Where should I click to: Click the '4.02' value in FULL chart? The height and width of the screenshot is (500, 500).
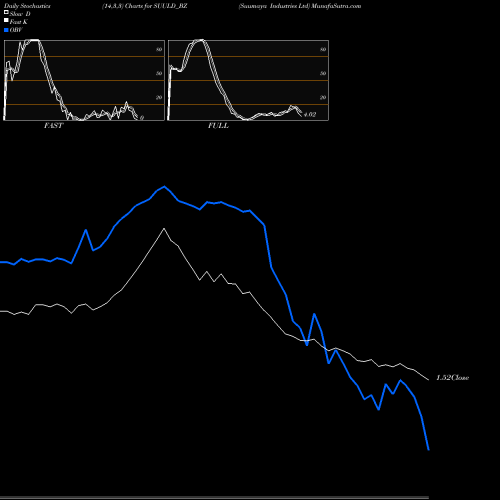click(310, 114)
